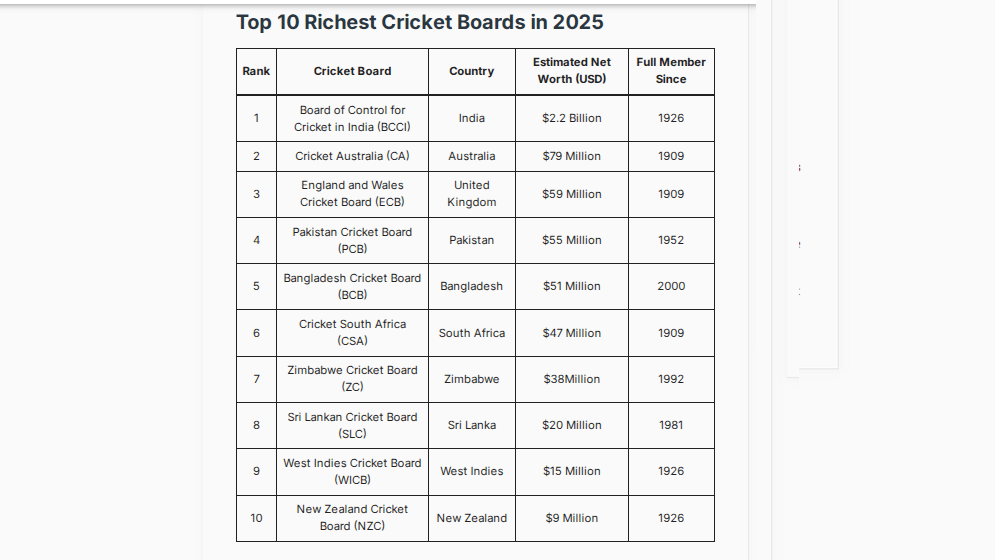Click the 'England and Wales Cricket Board (ECB)' cell
This screenshot has height=560, width=995.
pyautogui.click(x=352, y=194)
